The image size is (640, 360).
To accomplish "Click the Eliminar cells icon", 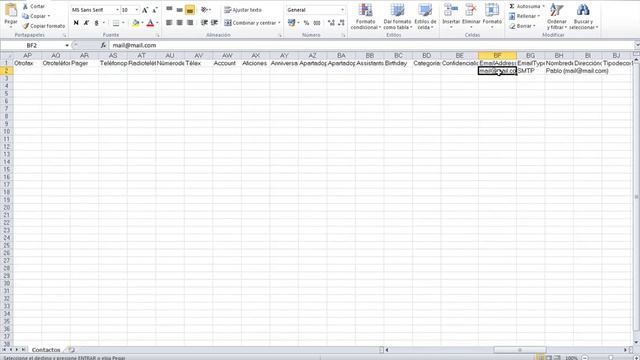I will (x=471, y=10).
